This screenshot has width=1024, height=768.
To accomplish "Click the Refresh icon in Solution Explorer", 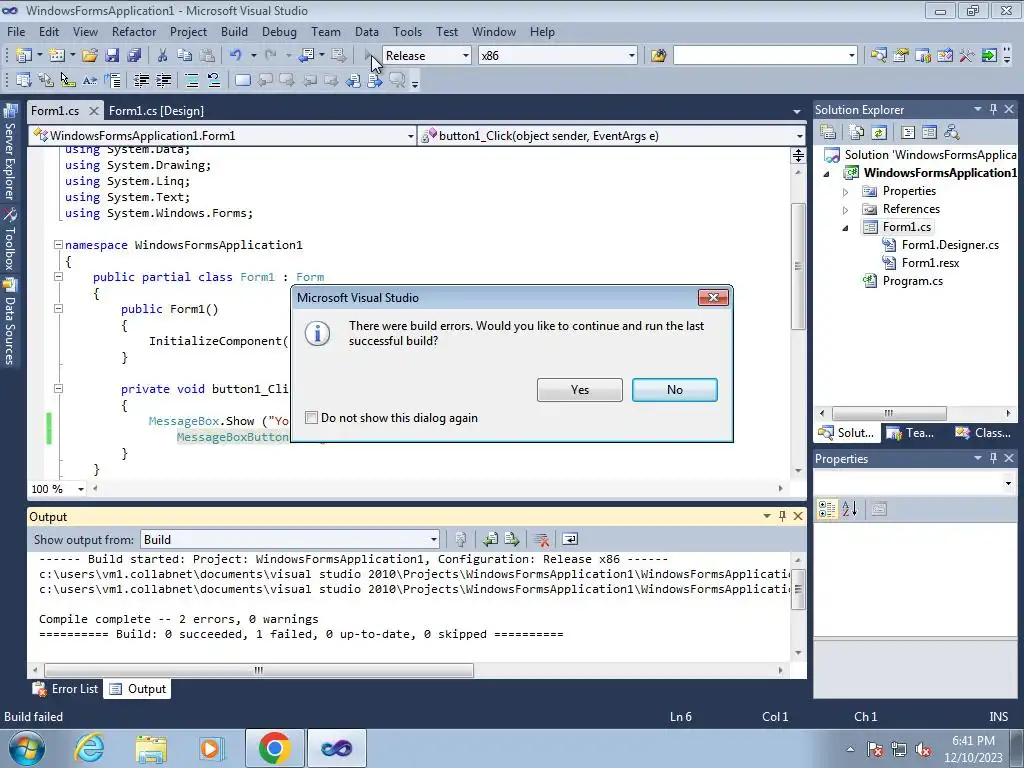I will tap(879, 132).
